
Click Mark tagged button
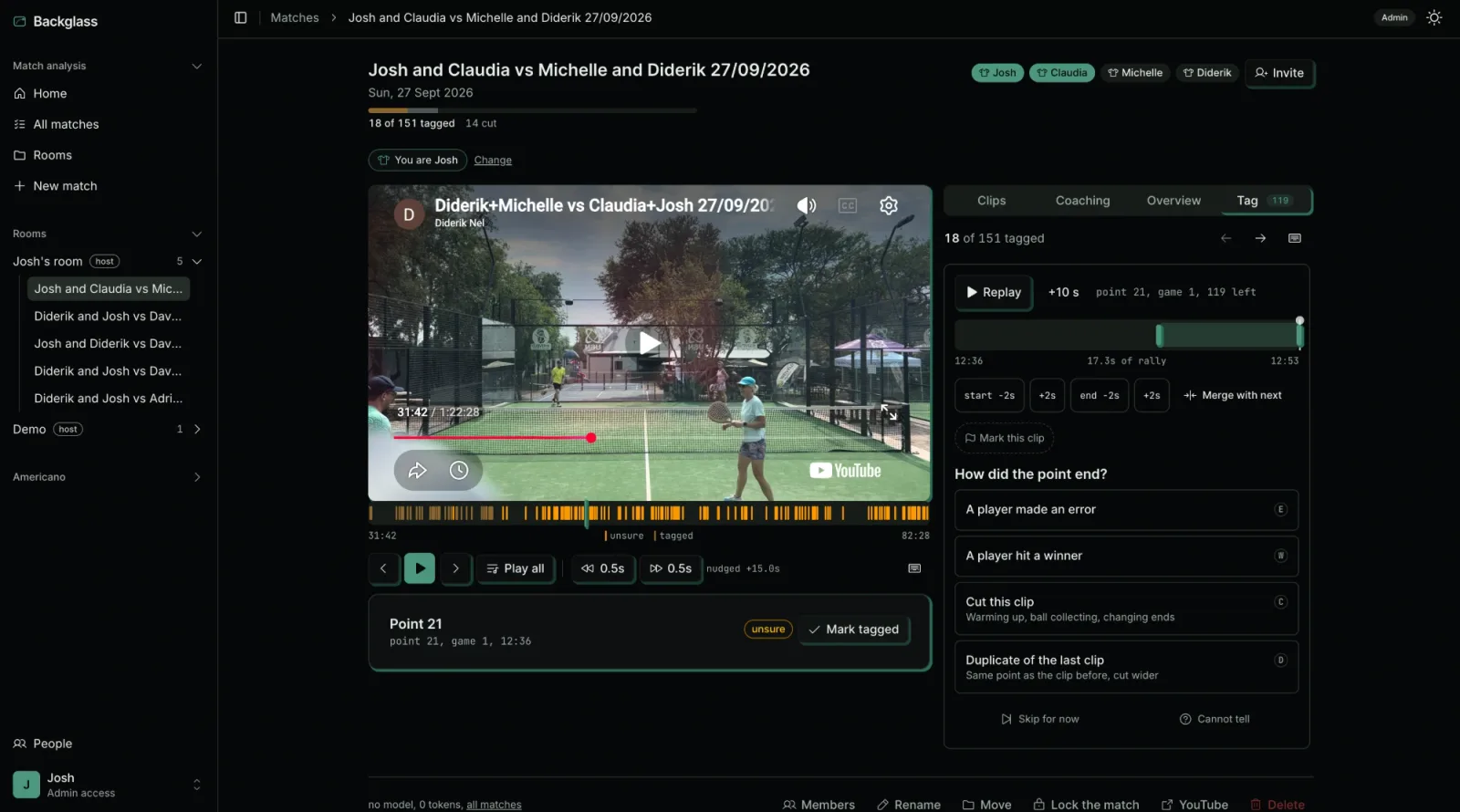coord(854,630)
